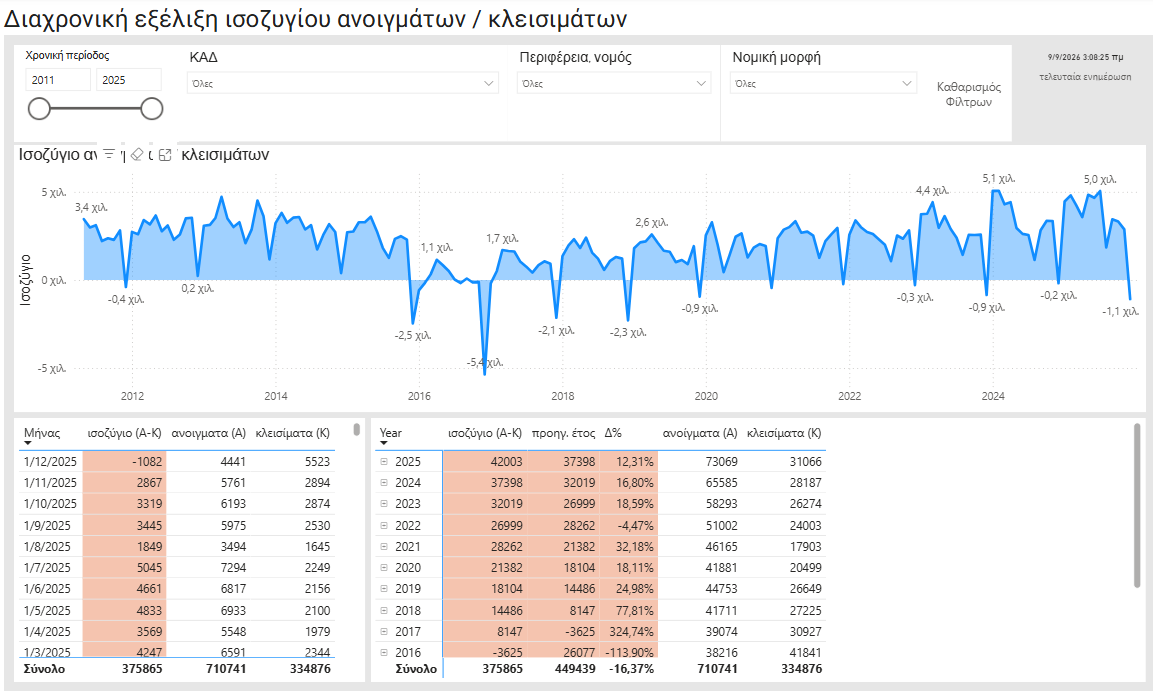This screenshot has width=1153, height=691.
Task: Expand the 2021 year row
Action: [384, 546]
